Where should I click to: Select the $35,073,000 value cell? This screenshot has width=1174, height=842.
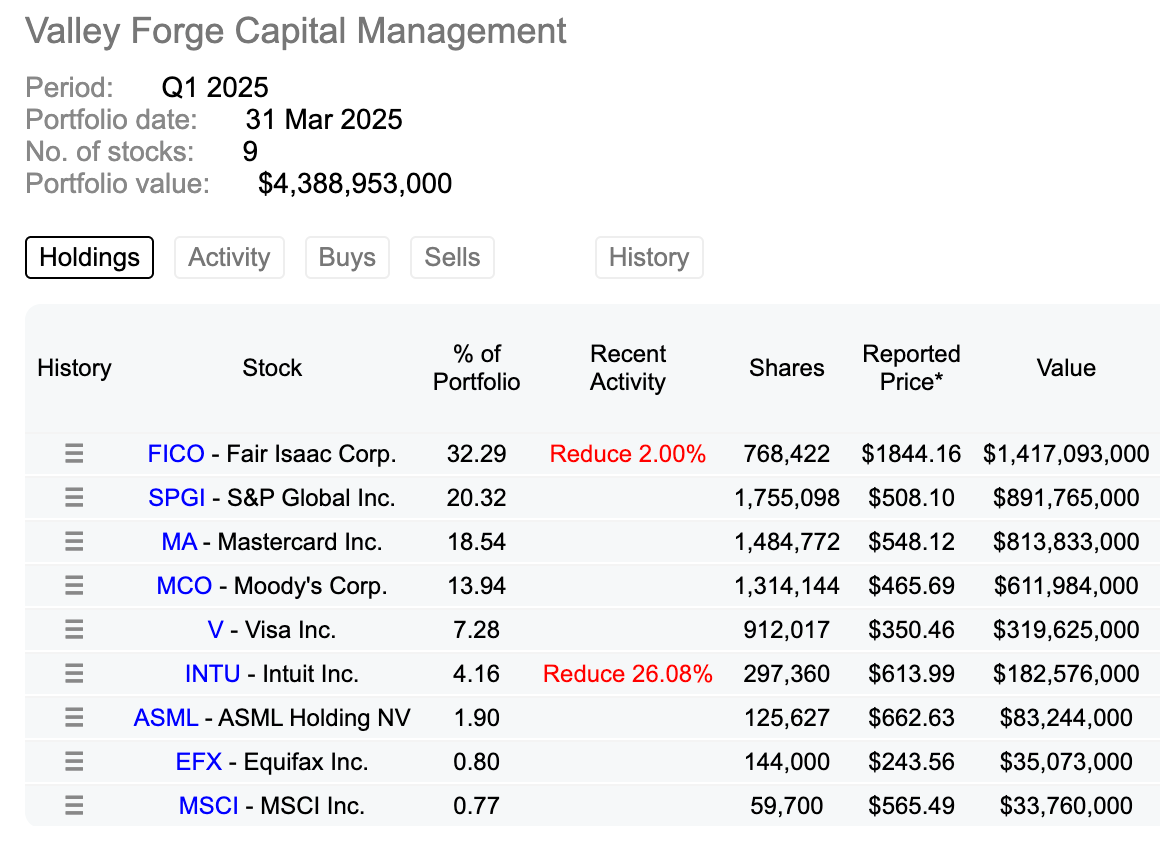pos(1066,762)
